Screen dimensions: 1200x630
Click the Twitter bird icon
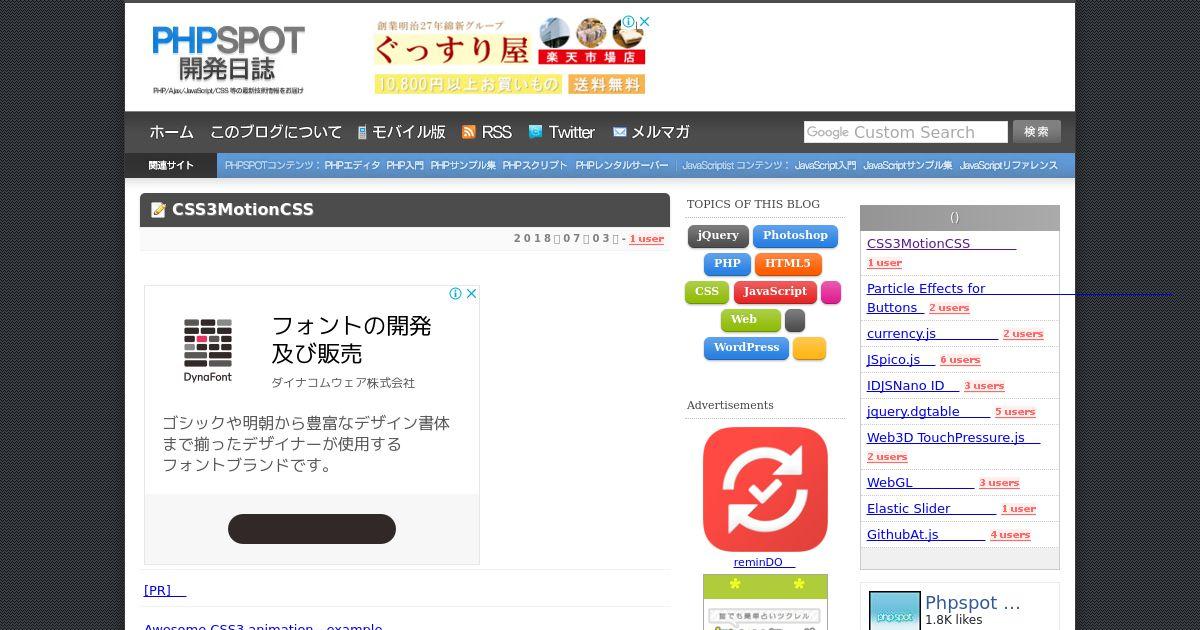click(x=535, y=132)
